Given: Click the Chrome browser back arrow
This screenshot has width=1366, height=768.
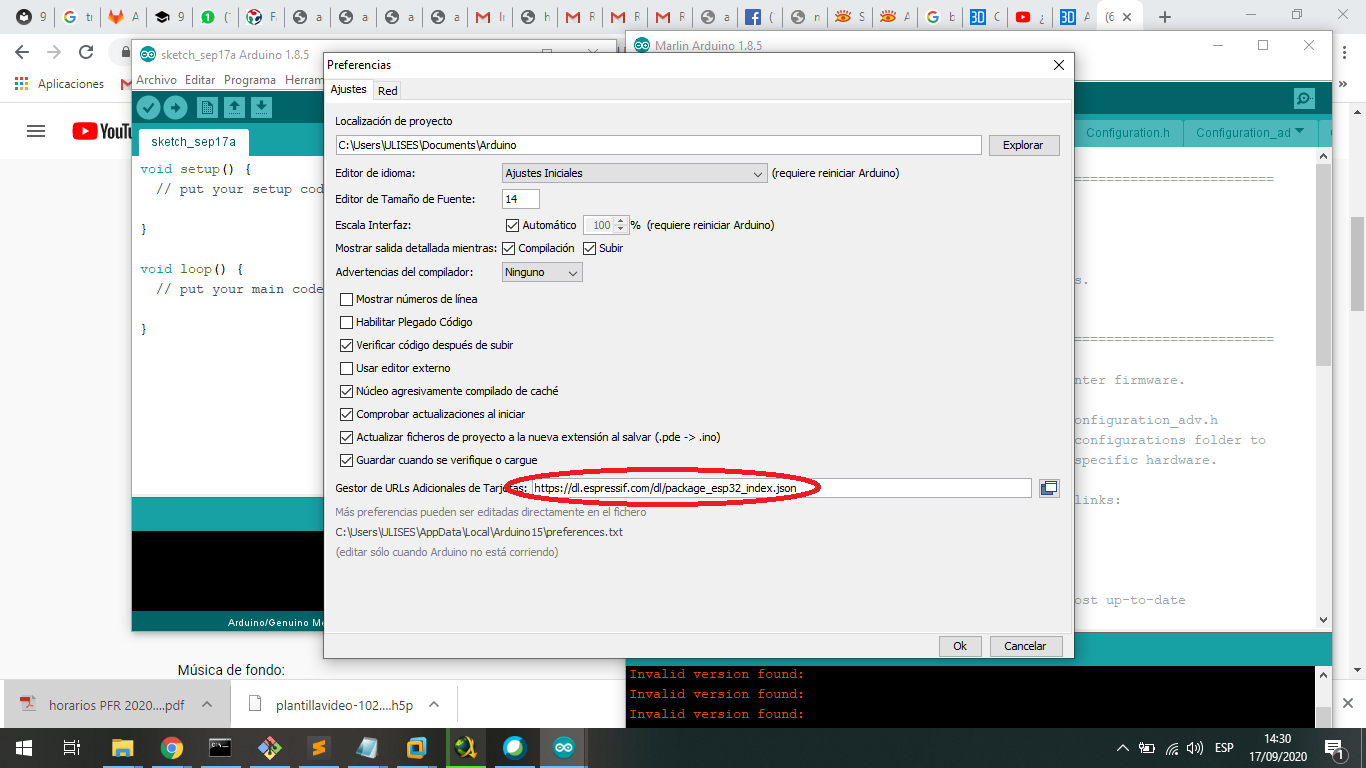Looking at the screenshot, I should pos(24,52).
